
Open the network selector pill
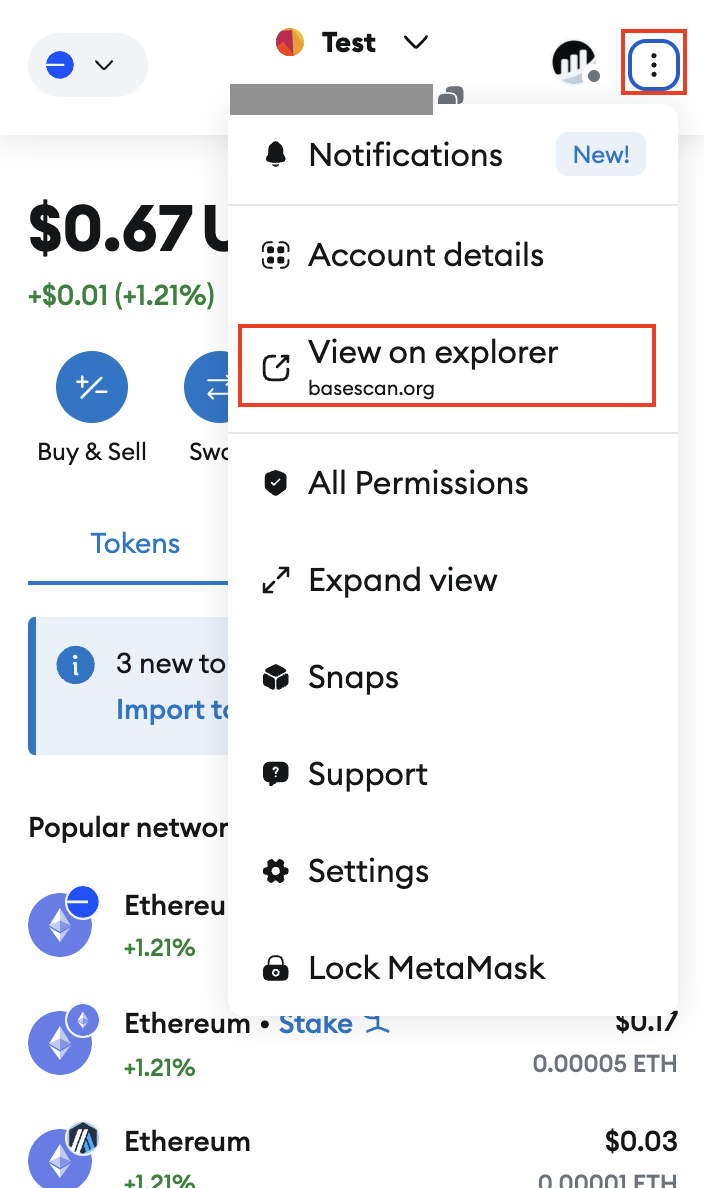coord(87,64)
